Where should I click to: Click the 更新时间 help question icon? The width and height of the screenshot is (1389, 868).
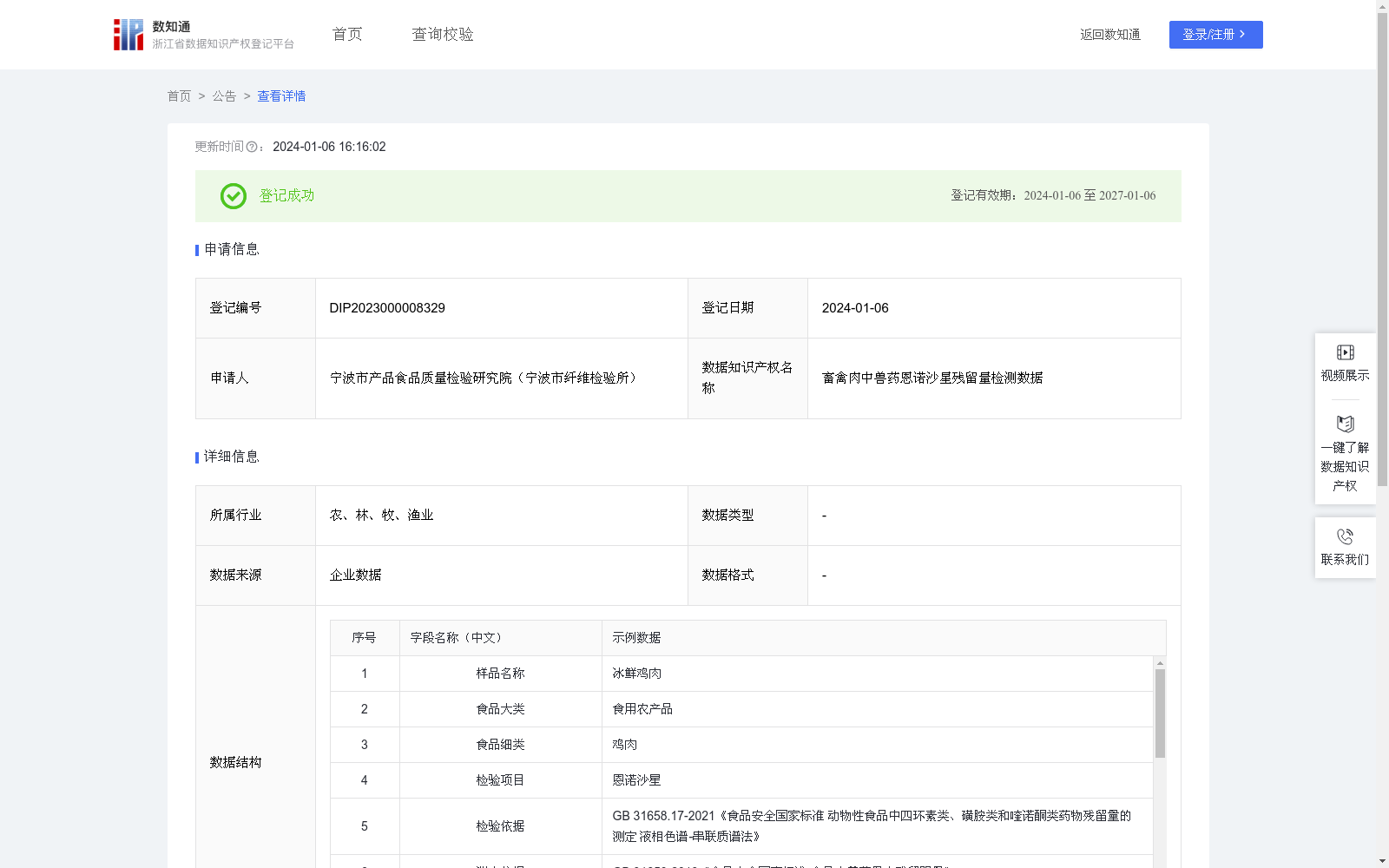click(x=252, y=148)
